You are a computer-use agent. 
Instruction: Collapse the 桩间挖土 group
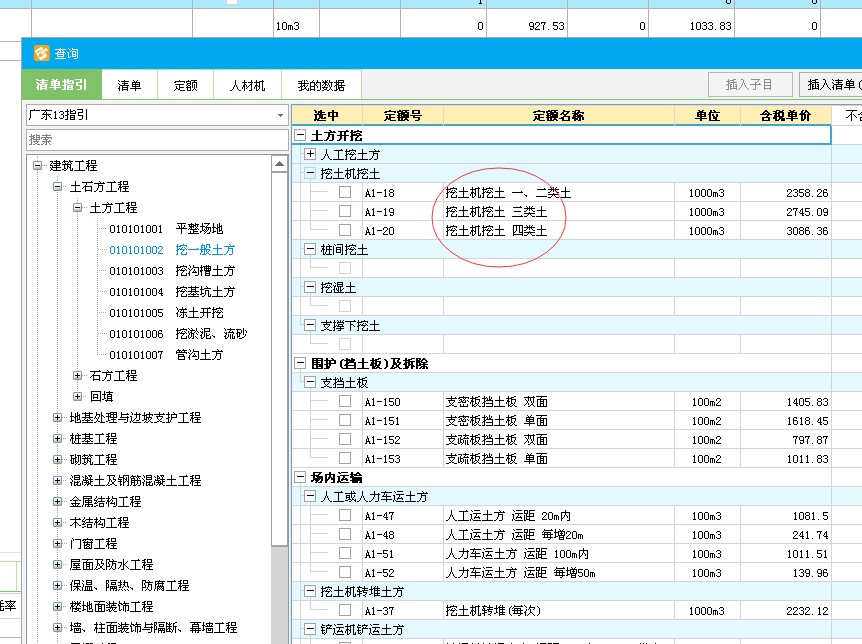(x=310, y=249)
